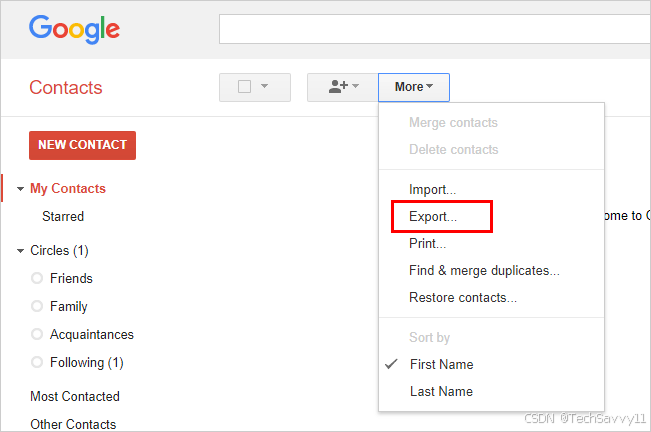
Task: Open the Friends circle
Action: point(71,278)
